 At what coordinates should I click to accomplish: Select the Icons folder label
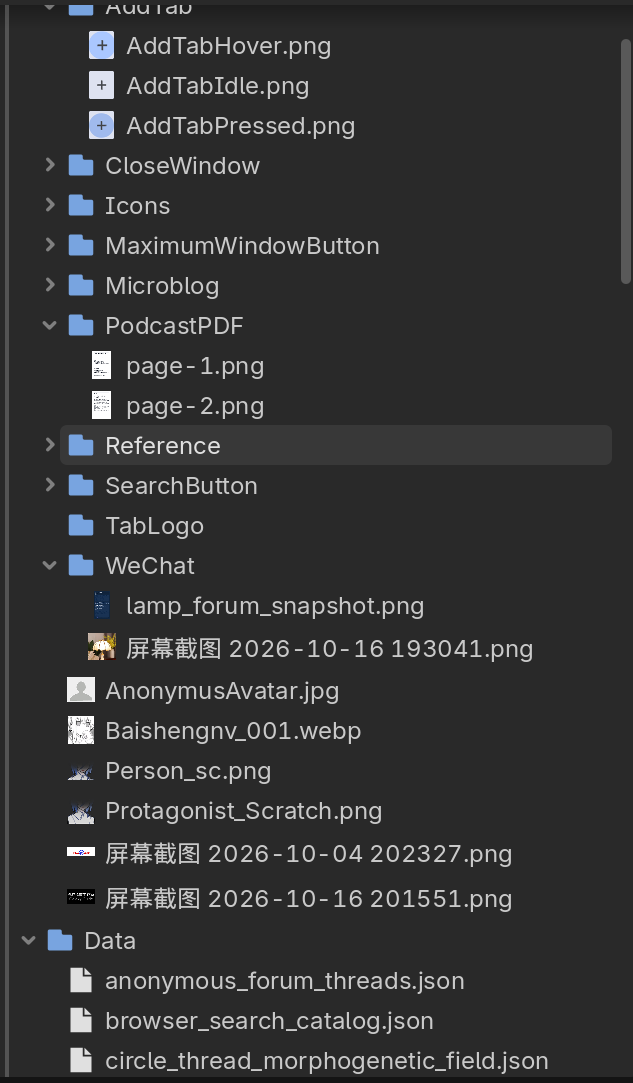138,206
